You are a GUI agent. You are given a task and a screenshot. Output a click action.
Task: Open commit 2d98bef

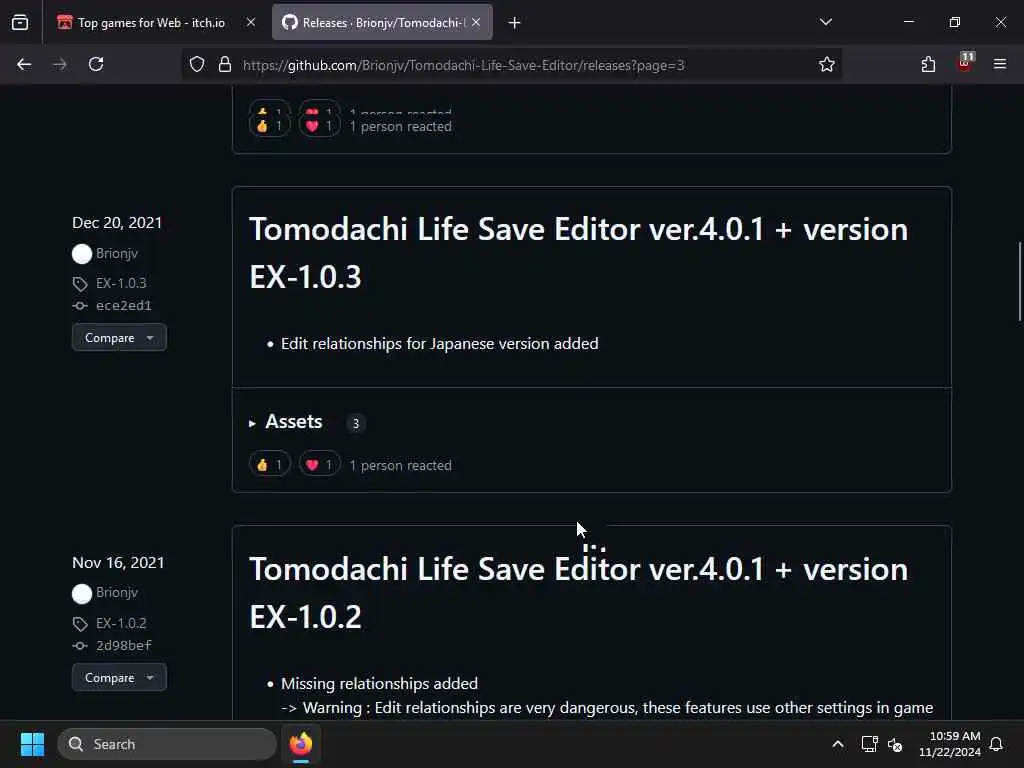point(123,645)
